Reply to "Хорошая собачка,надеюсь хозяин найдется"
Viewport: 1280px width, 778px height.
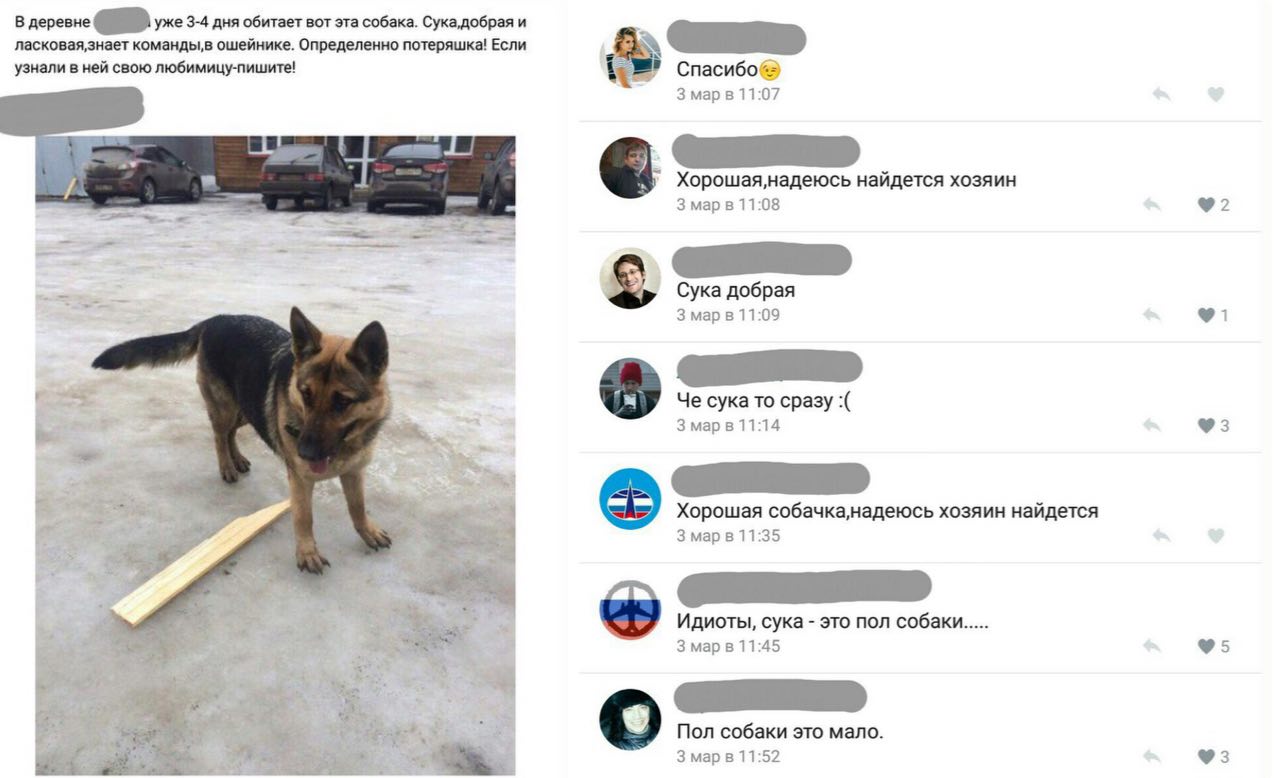point(1161,536)
